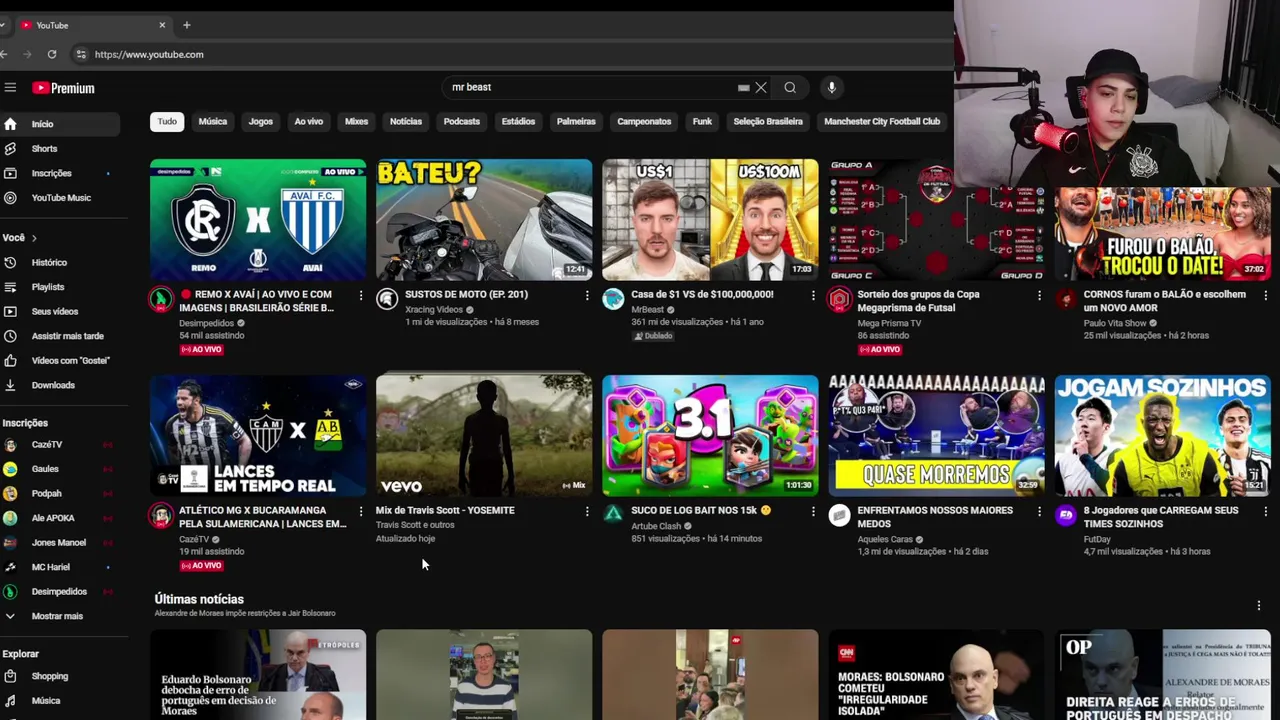Viewport: 1280px width, 720px height.
Task: Select the Podcasts filter chip
Action: (x=462, y=122)
